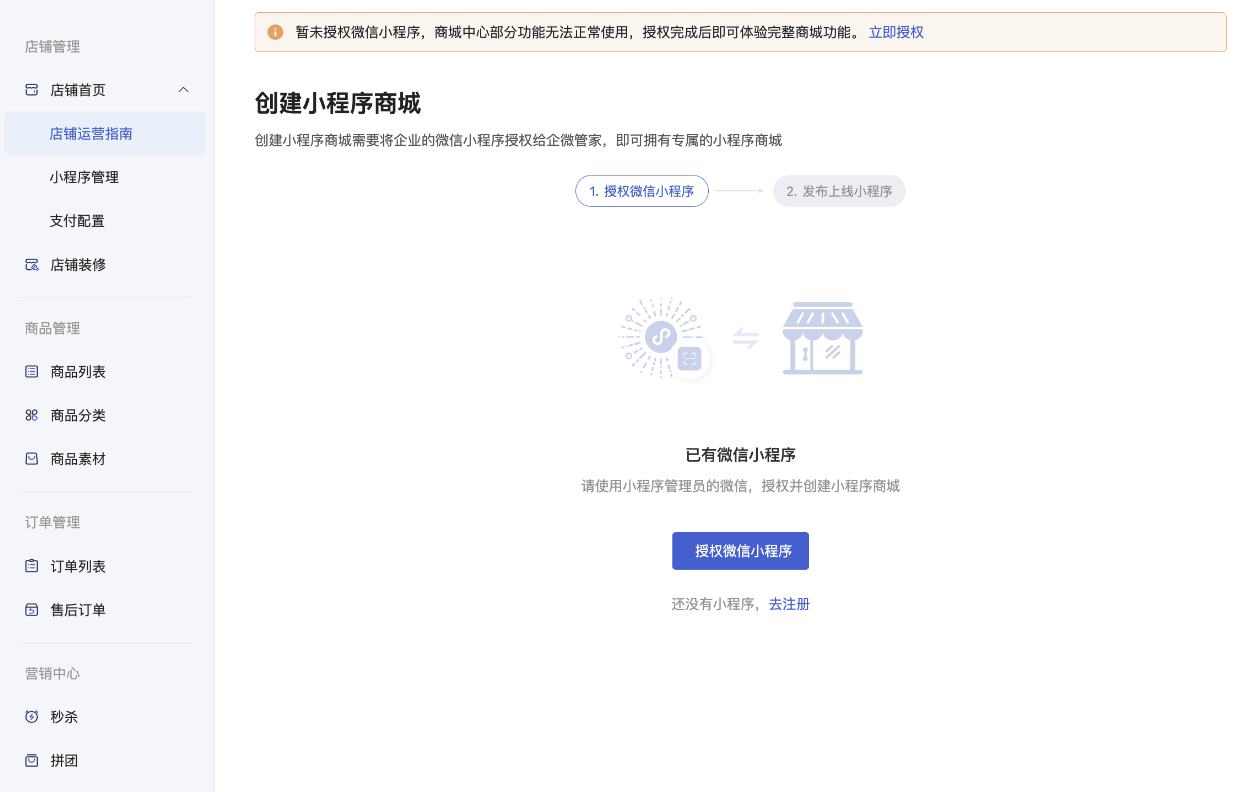Click the 已有微信小程序 heading text
1258x792 pixels.
click(x=741, y=455)
